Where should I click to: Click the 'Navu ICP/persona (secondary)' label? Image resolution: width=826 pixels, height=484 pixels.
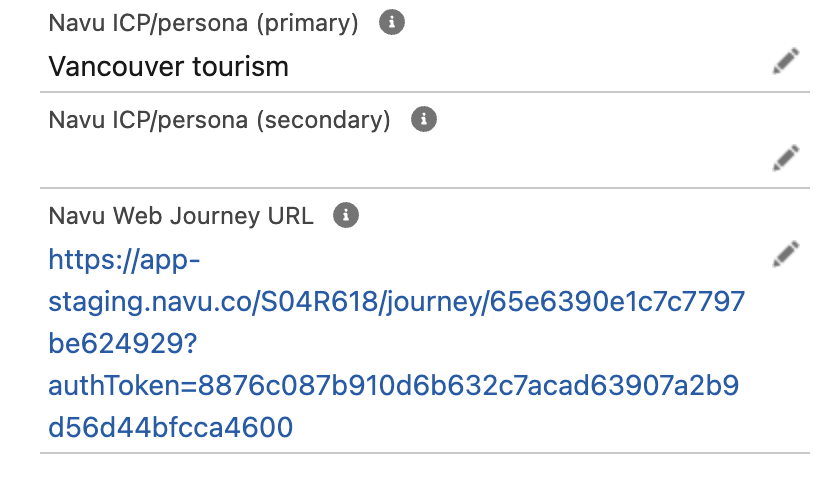click(220, 120)
